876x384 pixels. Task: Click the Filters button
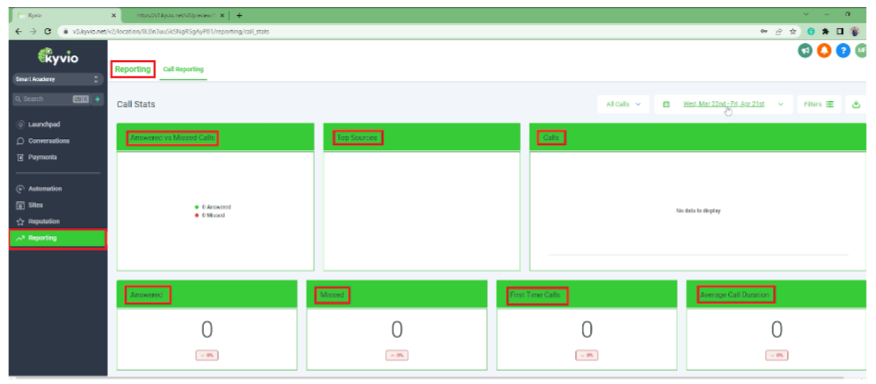click(818, 104)
